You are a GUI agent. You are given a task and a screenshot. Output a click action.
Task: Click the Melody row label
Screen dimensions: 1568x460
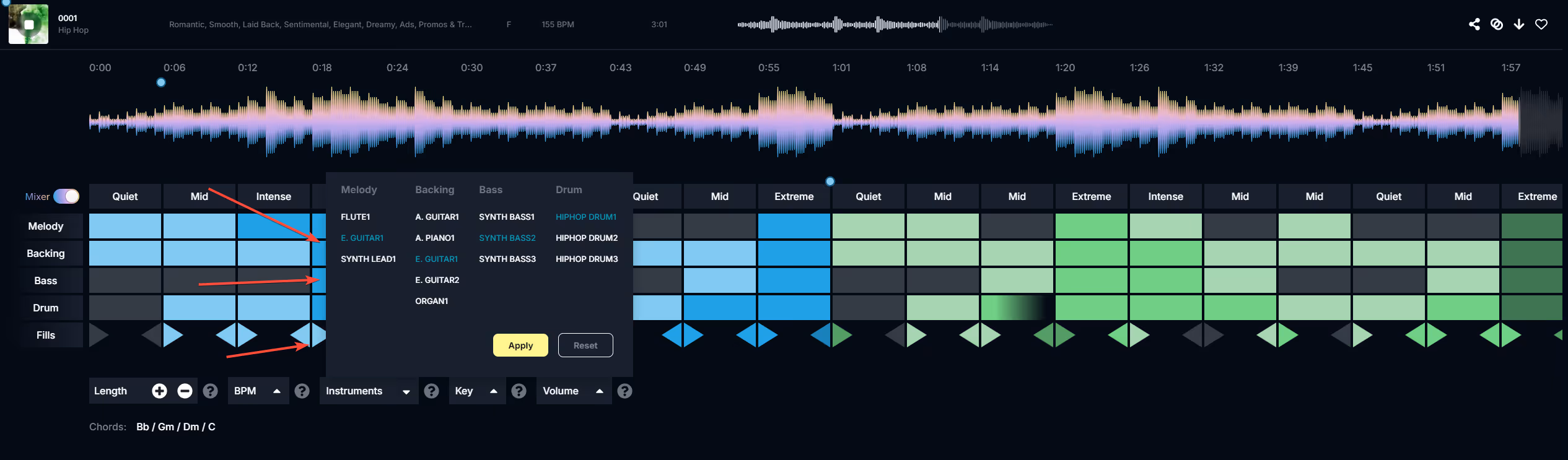coord(46,226)
